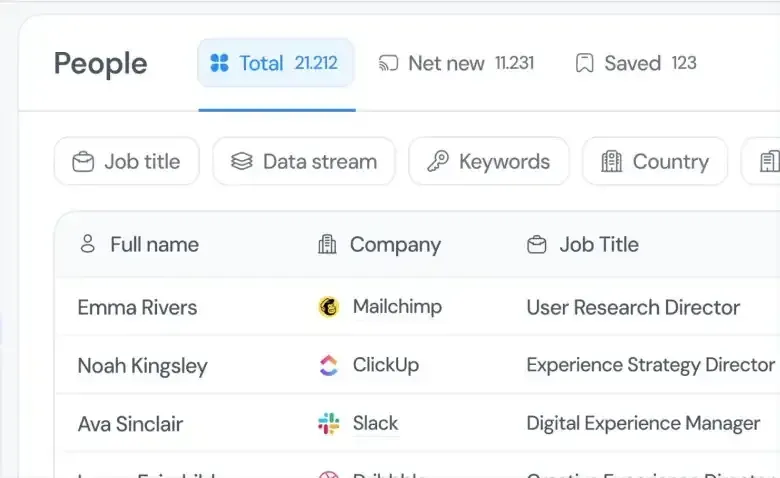Click the User Research Director job title

click(633, 307)
